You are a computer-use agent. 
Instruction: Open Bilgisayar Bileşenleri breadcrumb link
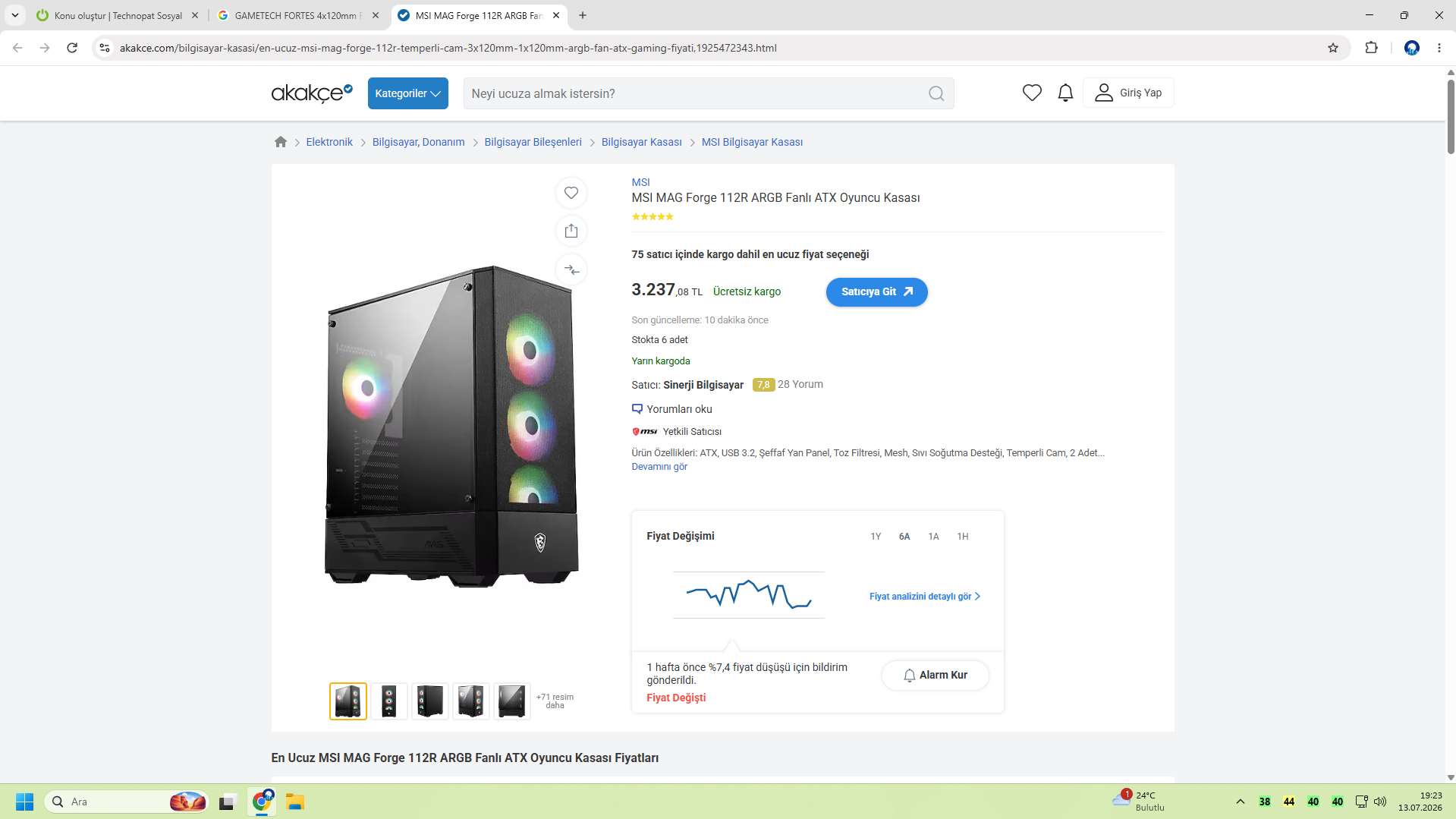coord(533,142)
